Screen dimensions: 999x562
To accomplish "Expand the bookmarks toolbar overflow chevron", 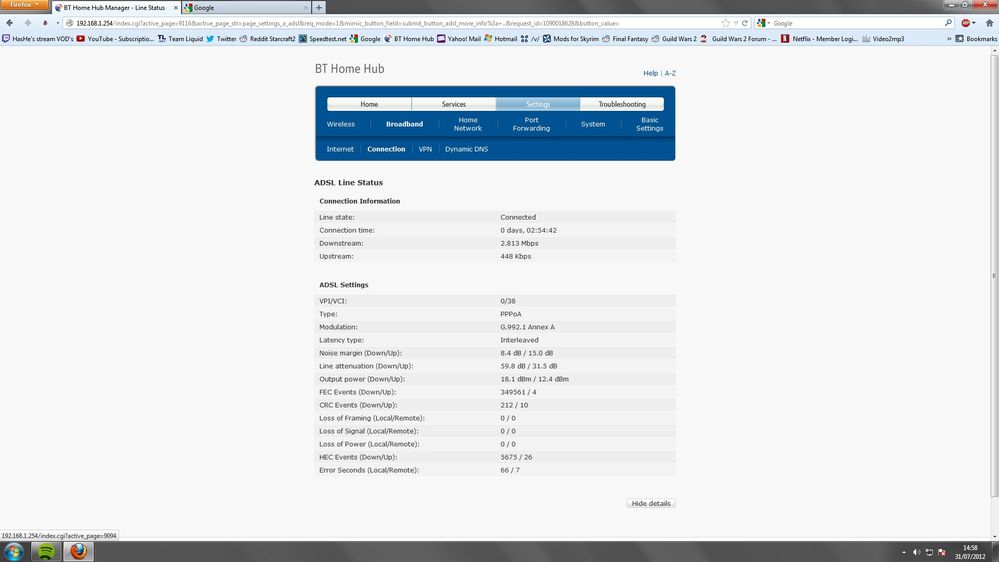I will [949, 39].
